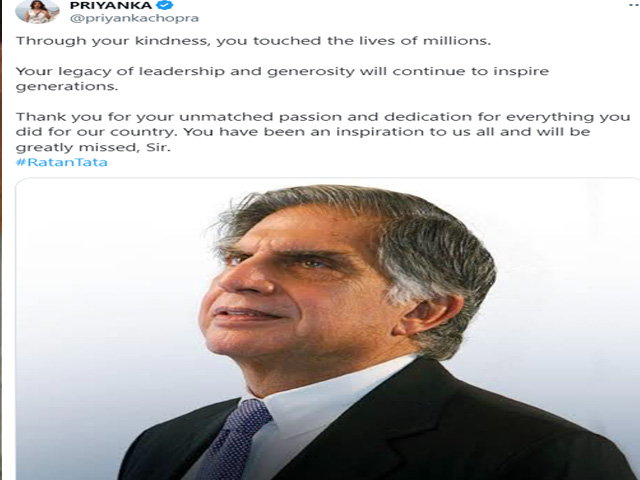The height and width of the screenshot is (480, 640).
Task: Open the profile avatar next to PRIYANKA
Action: coord(38,11)
